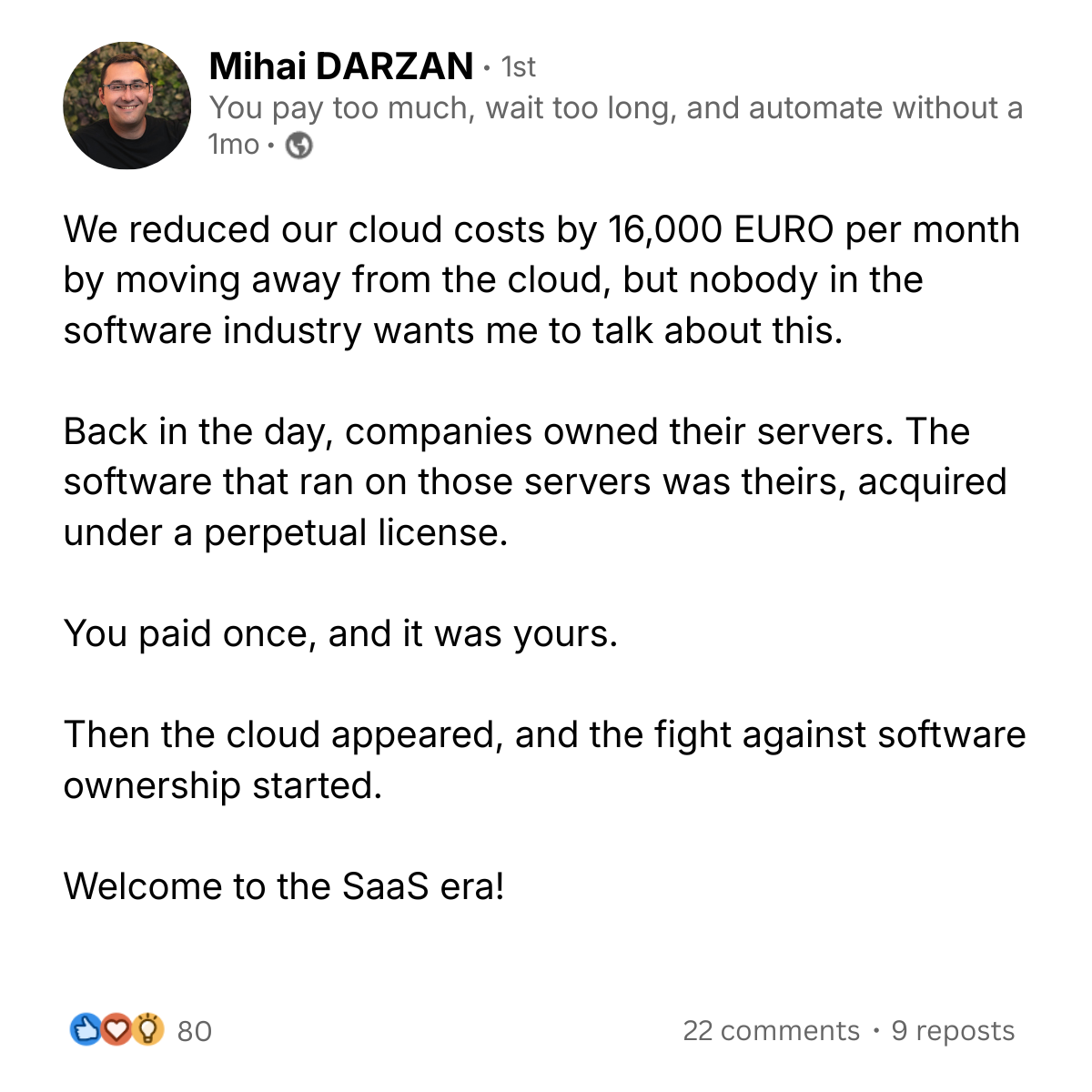
Task: Click the phrase "perpetual license"
Action: click(355, 533)
